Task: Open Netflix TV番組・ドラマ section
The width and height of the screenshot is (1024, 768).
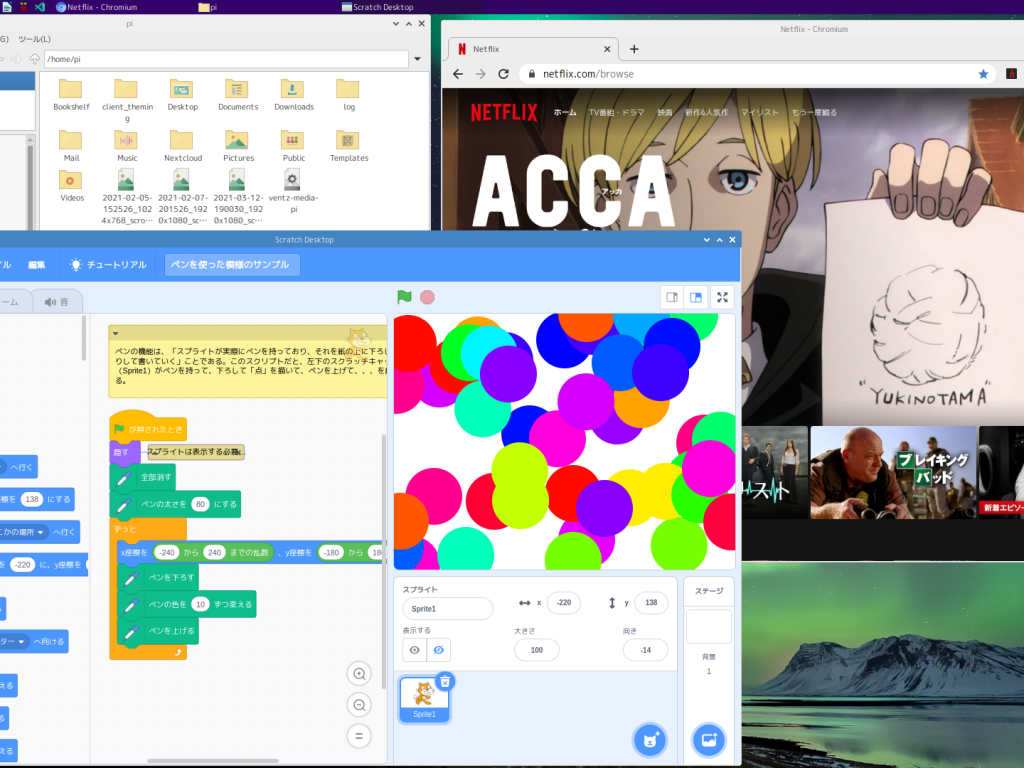Action: coord(616,112)
